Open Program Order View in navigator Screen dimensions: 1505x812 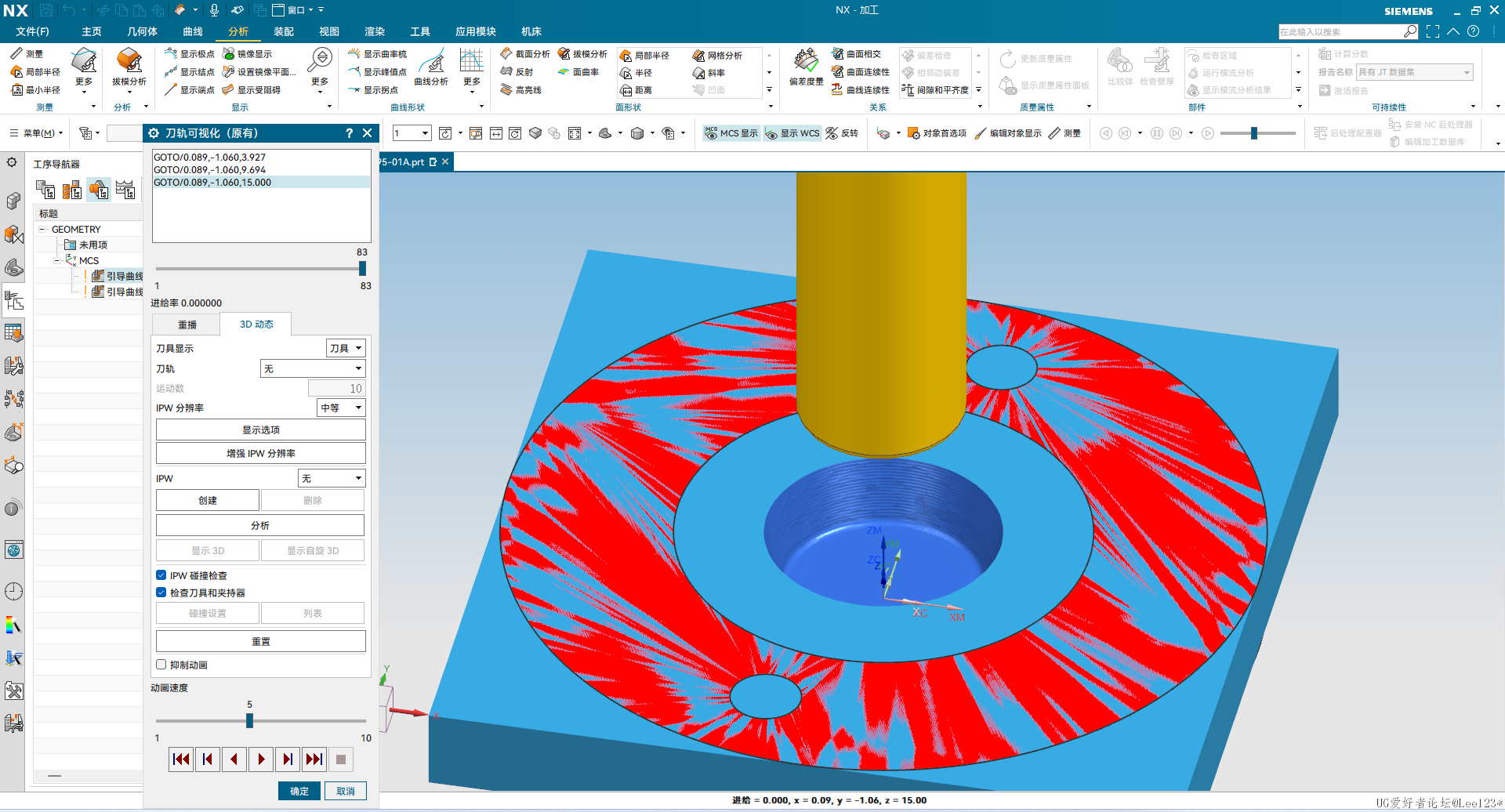(x=45, y=190)
